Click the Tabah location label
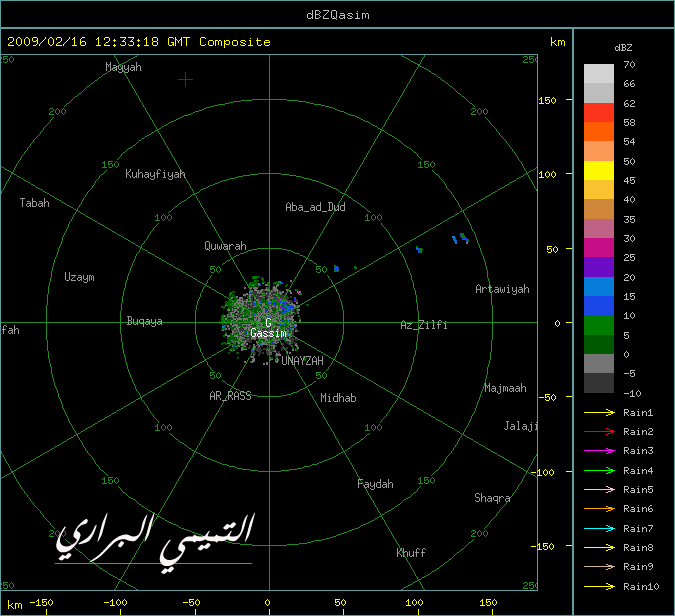This screenshot has width=675, height=616. 34,203
